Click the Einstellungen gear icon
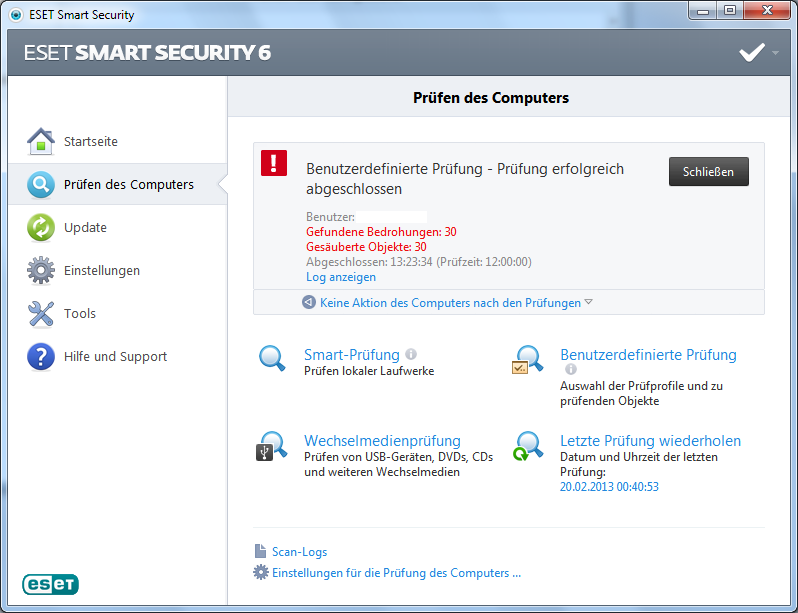Screen dimensions: 798x613 click(x=40, y=271)
